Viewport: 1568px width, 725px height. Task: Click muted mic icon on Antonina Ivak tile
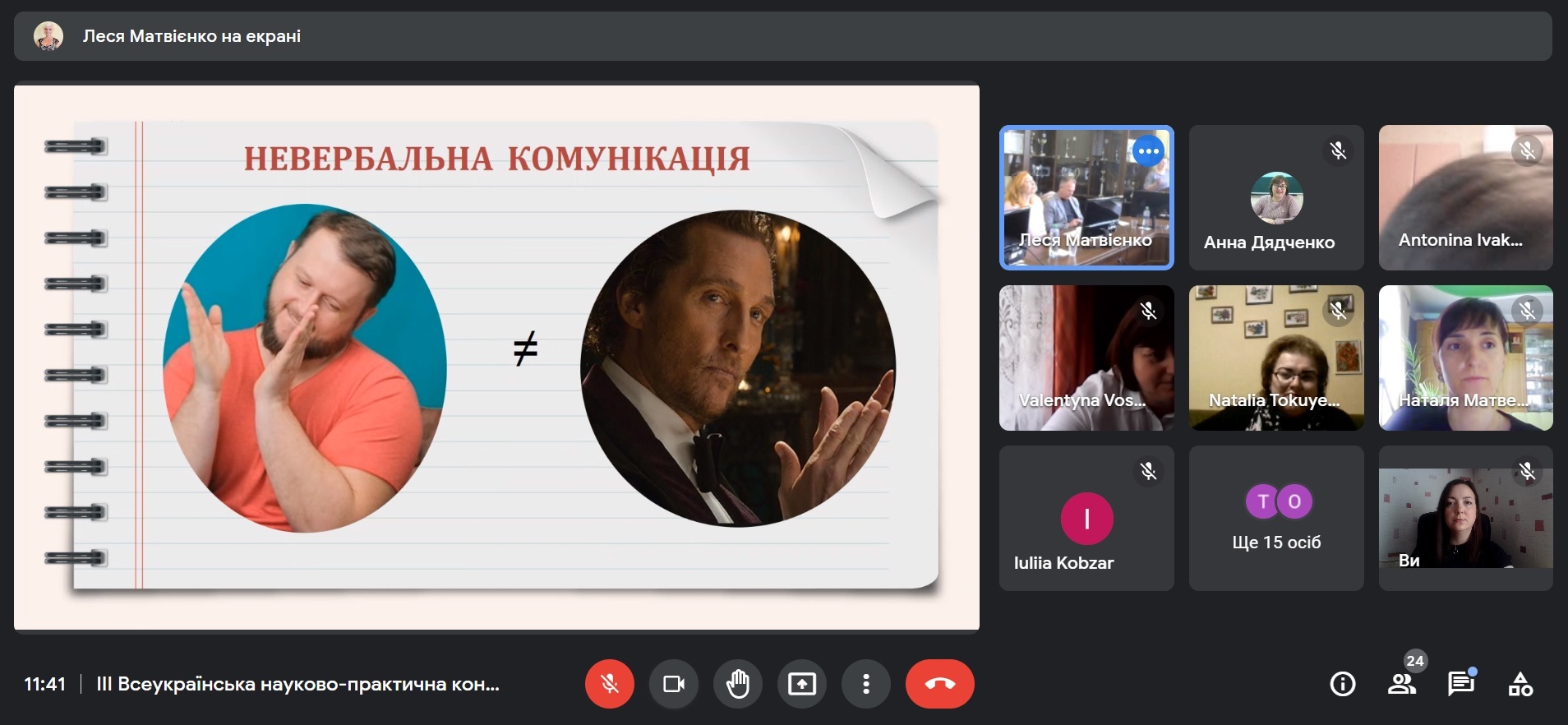point(1527,150)
